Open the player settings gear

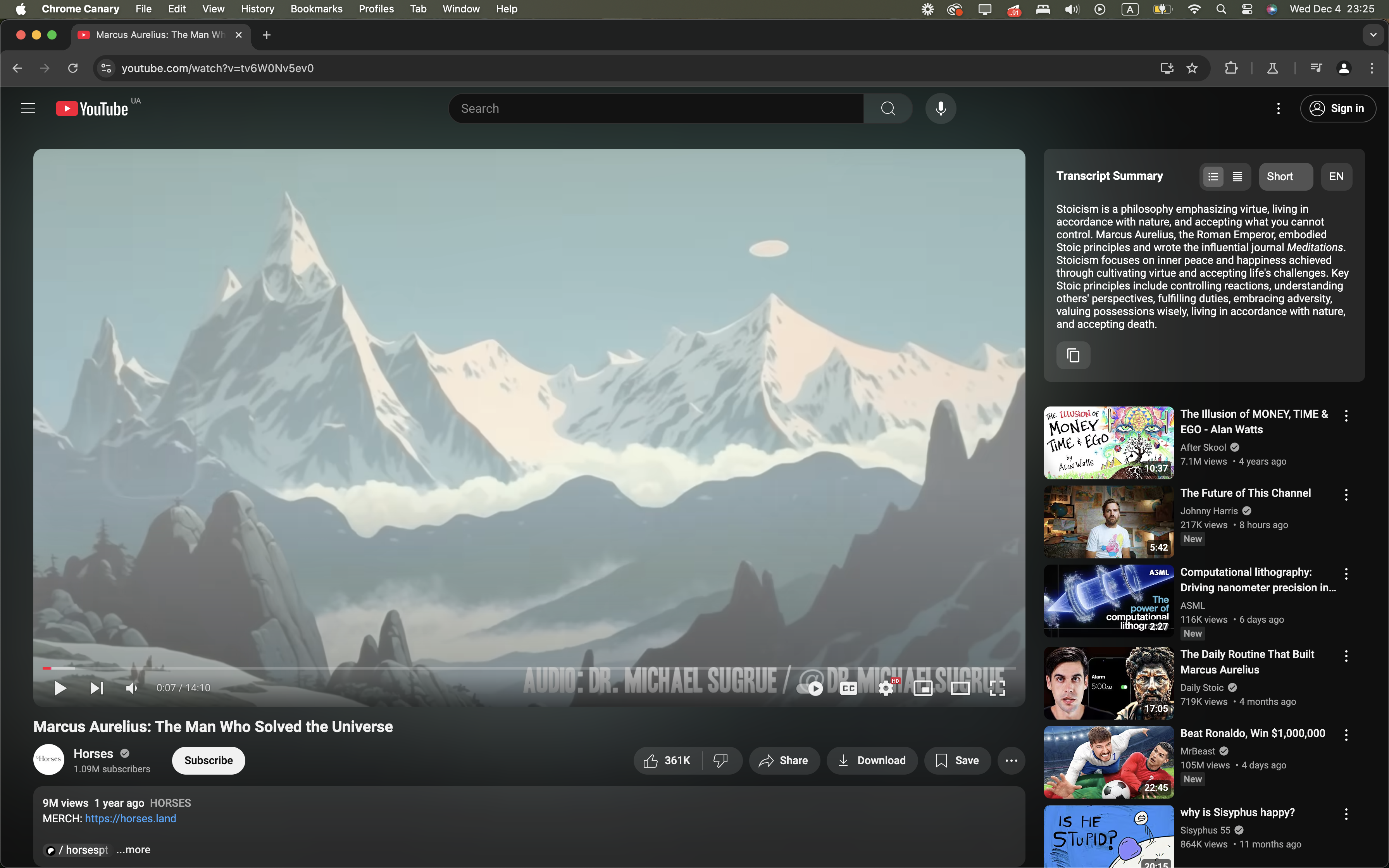[886, 688]
